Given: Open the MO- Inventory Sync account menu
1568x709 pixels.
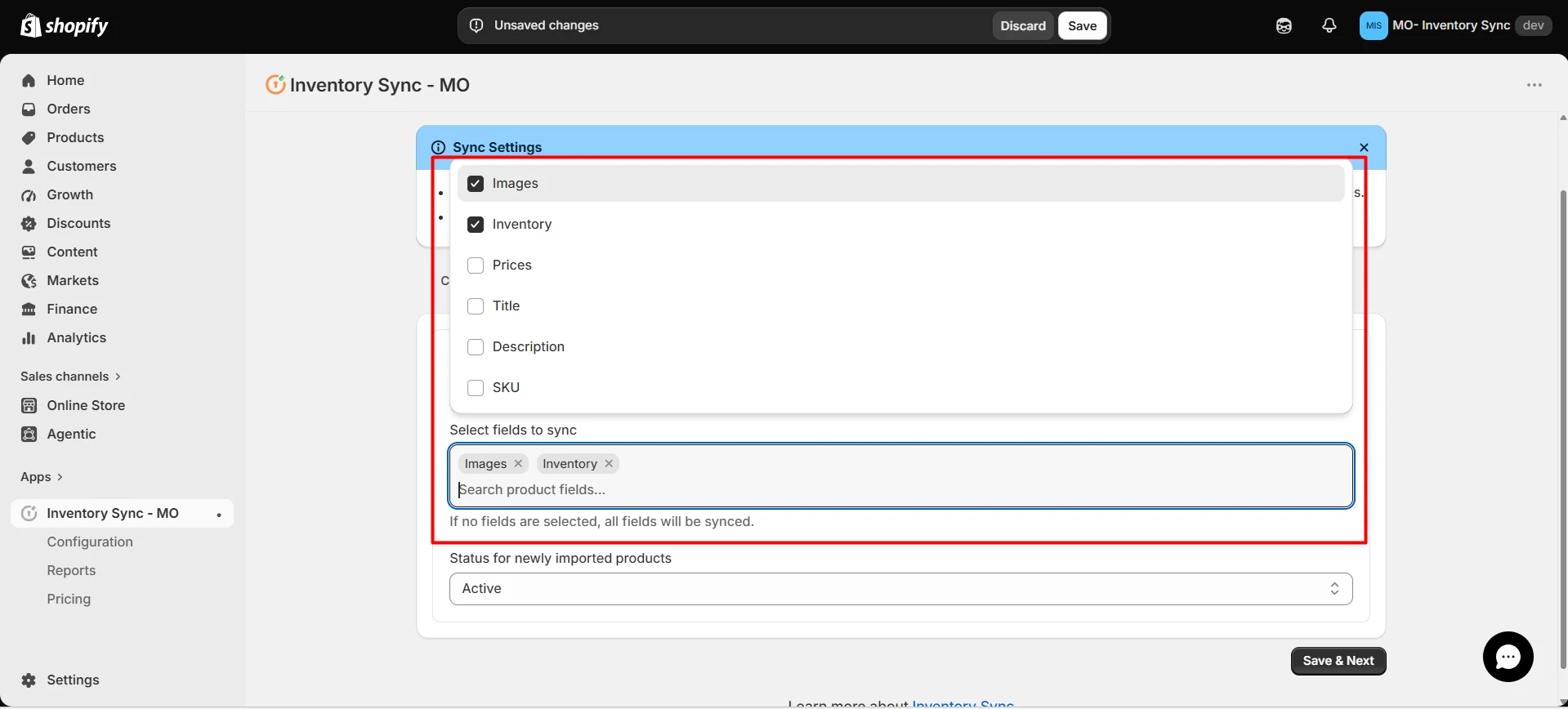Looking at the screenshot, I should 1454,25.
